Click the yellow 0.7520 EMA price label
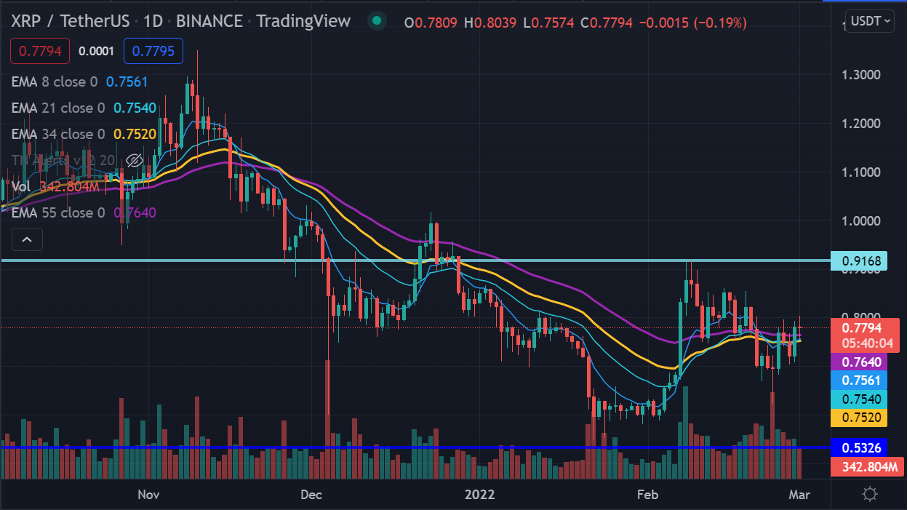This screenshot has height=510, width=908. tap(859, 418)
